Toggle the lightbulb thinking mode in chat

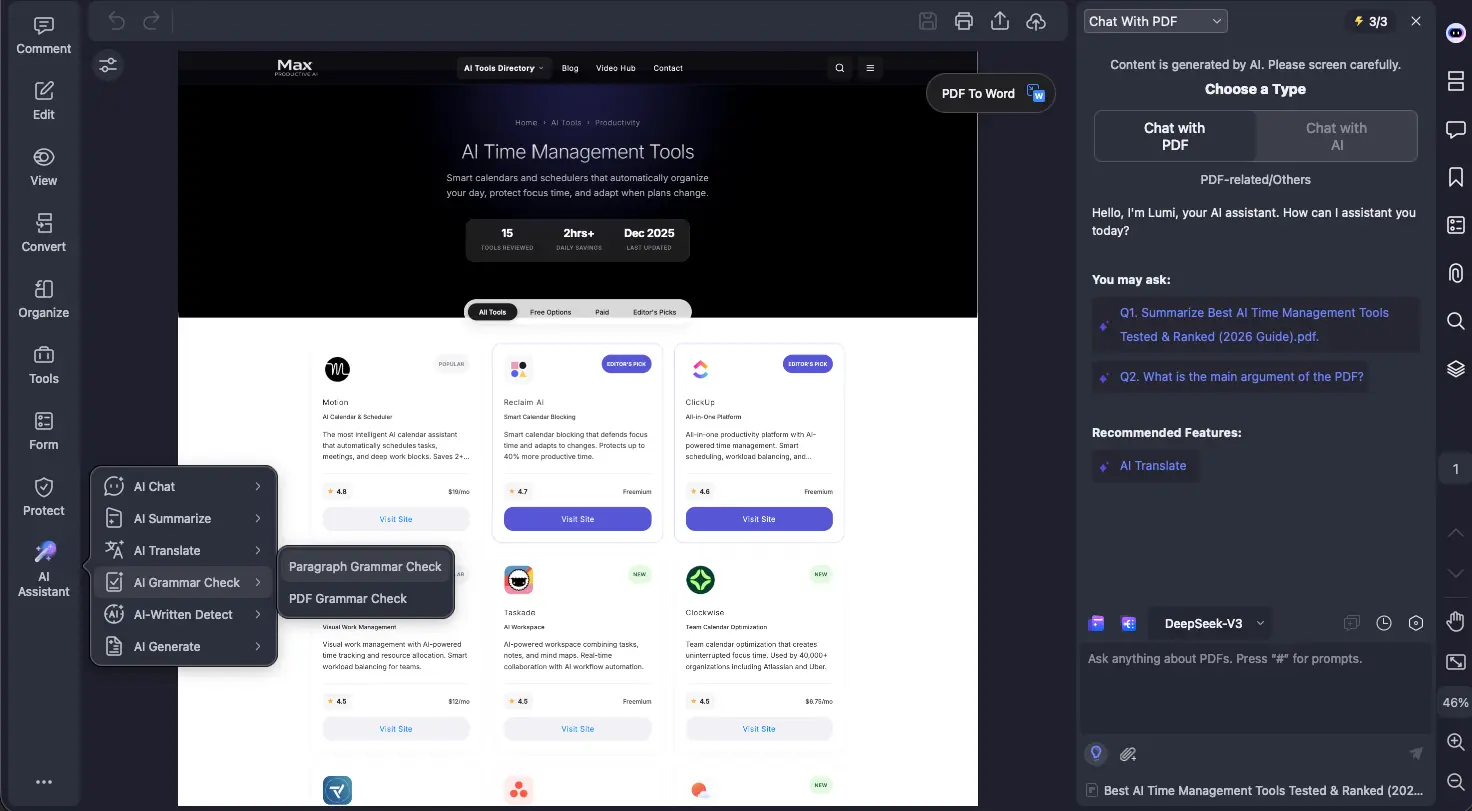(1095, 753)
